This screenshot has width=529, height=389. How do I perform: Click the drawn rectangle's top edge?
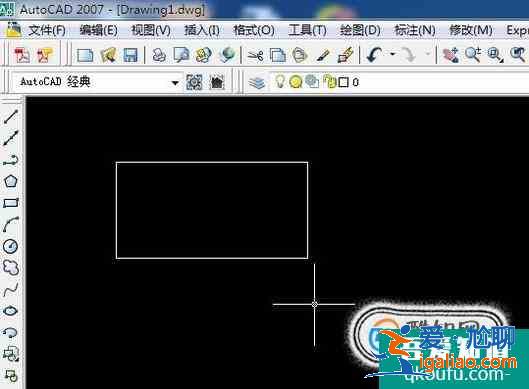(212, 163)
